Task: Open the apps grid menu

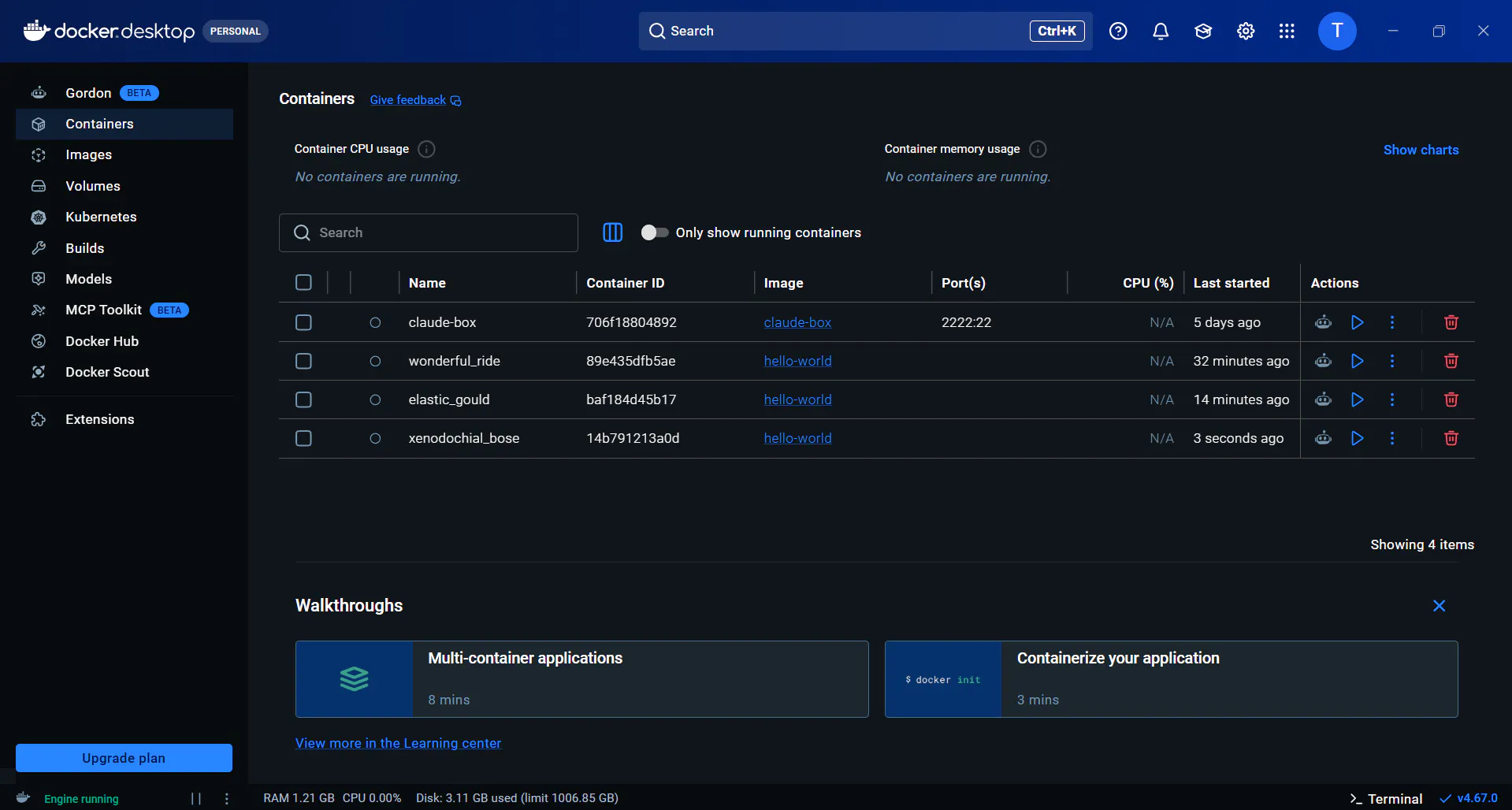Action: pyautogui.click(x=1287, y=32)
